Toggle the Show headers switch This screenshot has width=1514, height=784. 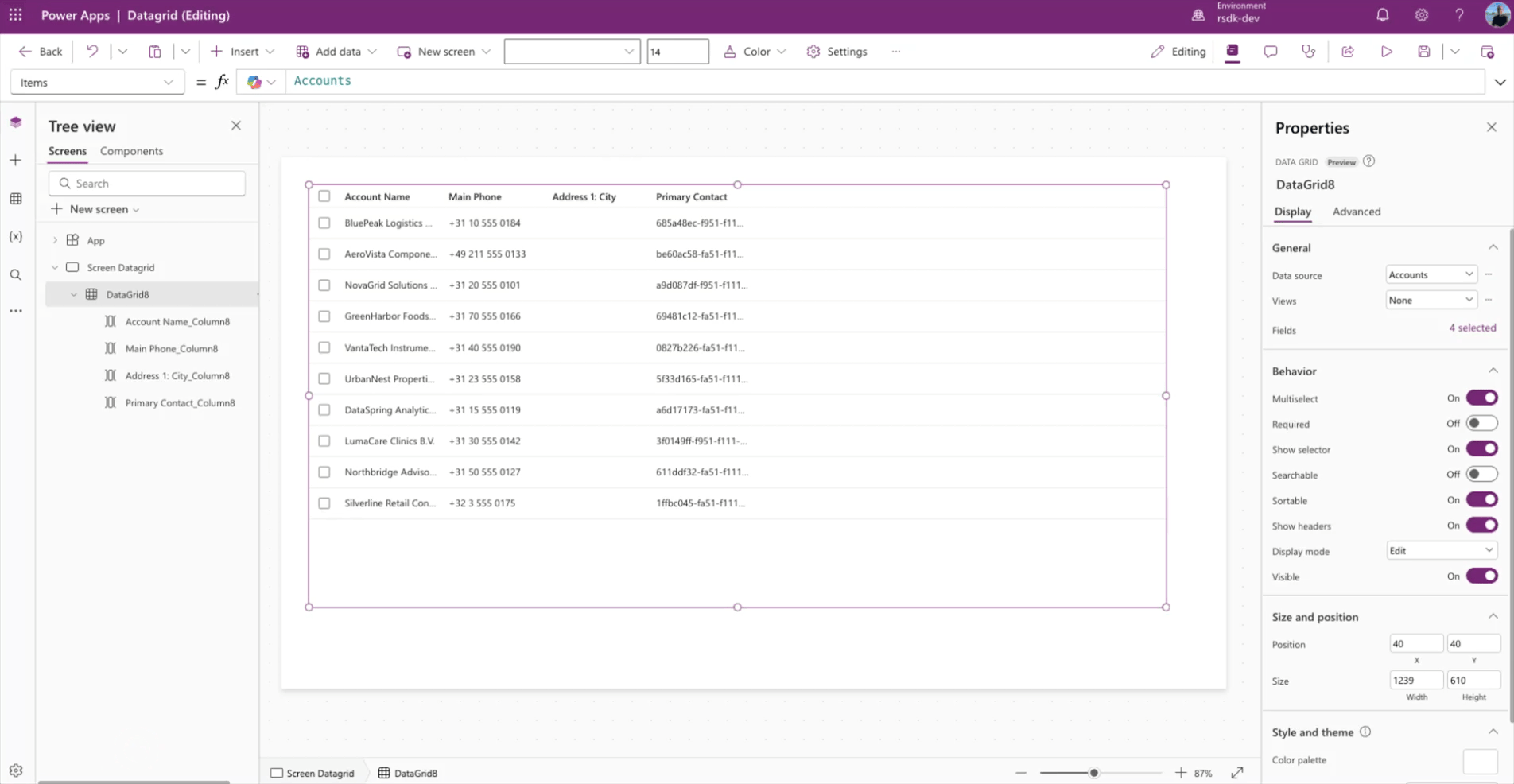coord(1482,526)
